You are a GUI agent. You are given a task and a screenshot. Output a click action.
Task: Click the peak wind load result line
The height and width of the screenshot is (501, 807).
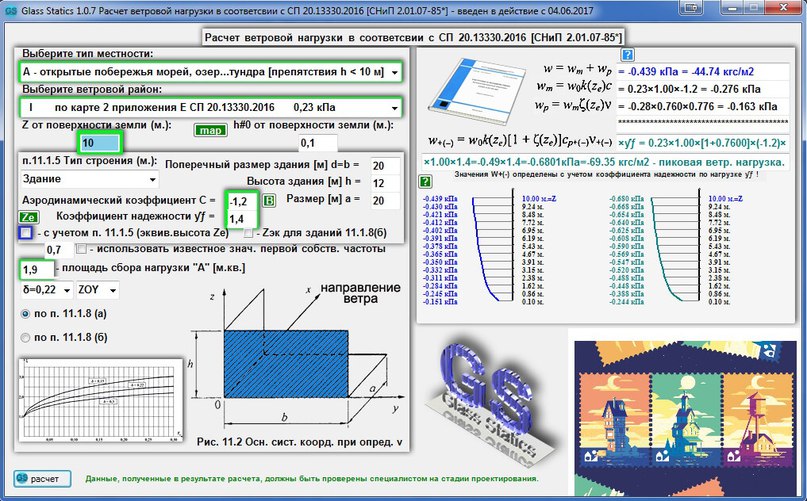pos(605,162)
